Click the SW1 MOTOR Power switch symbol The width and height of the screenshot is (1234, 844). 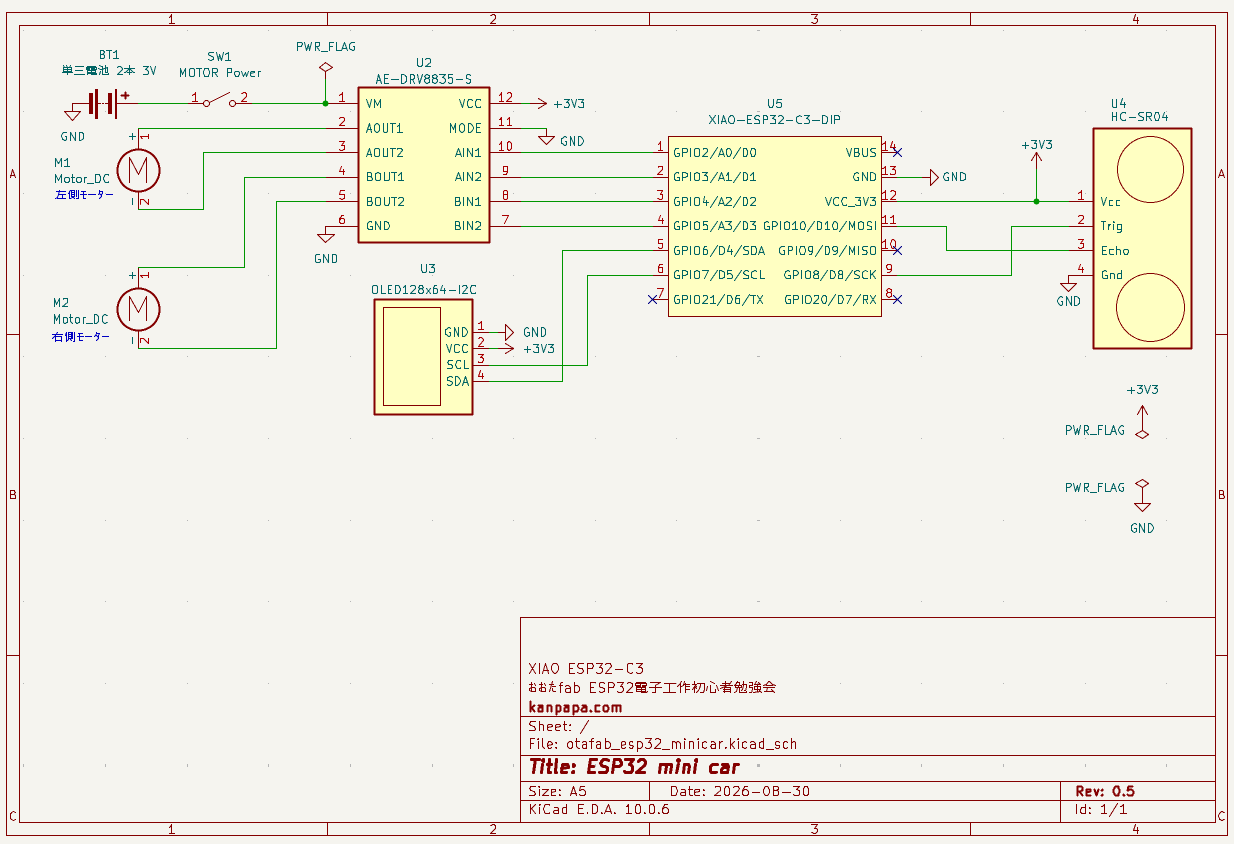[218, 100]
